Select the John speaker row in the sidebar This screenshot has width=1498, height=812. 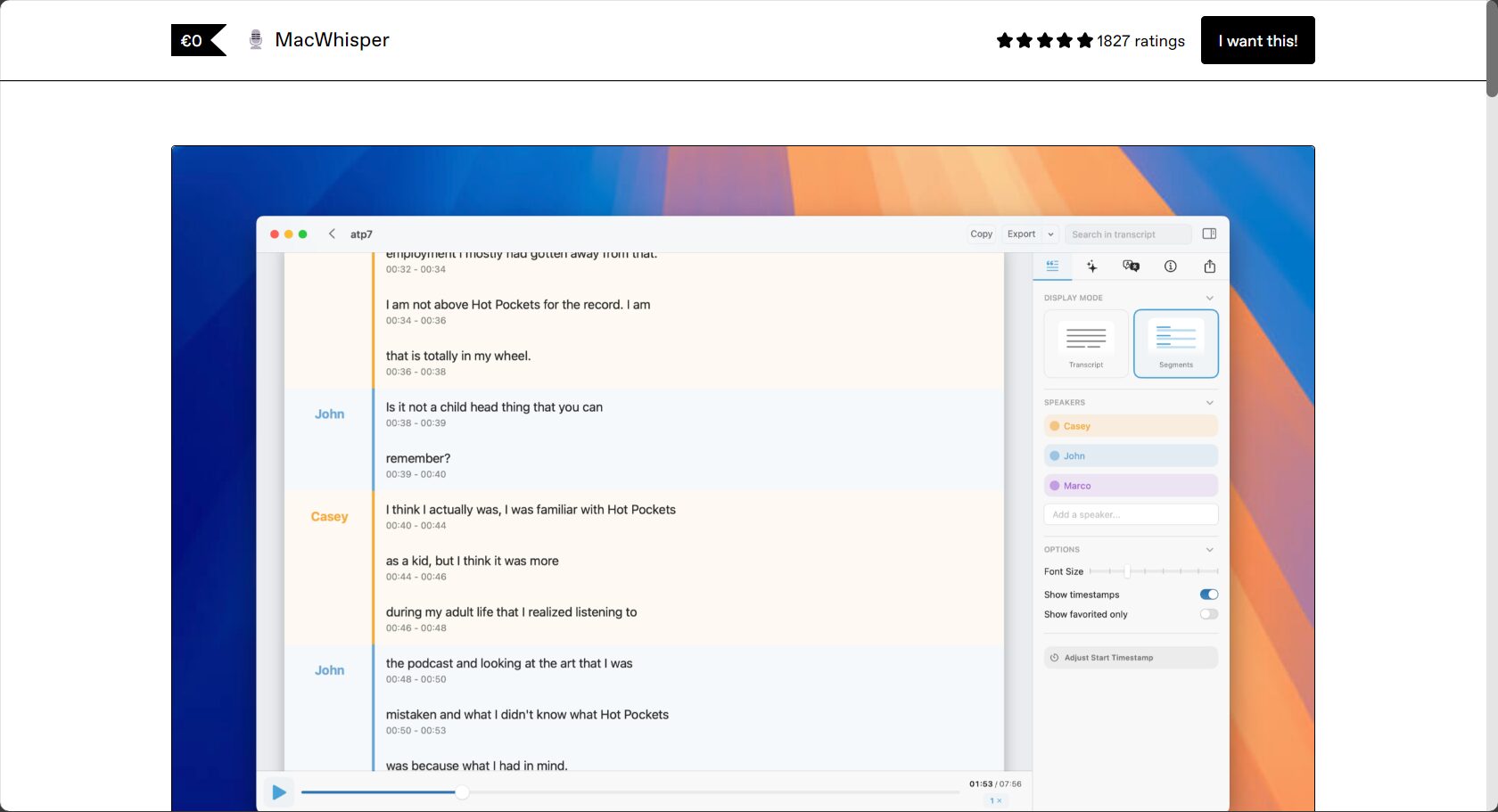(1131, 455)
